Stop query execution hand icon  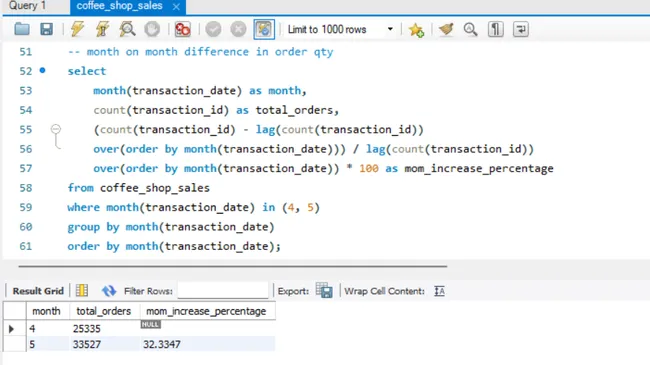pos(152,29)
